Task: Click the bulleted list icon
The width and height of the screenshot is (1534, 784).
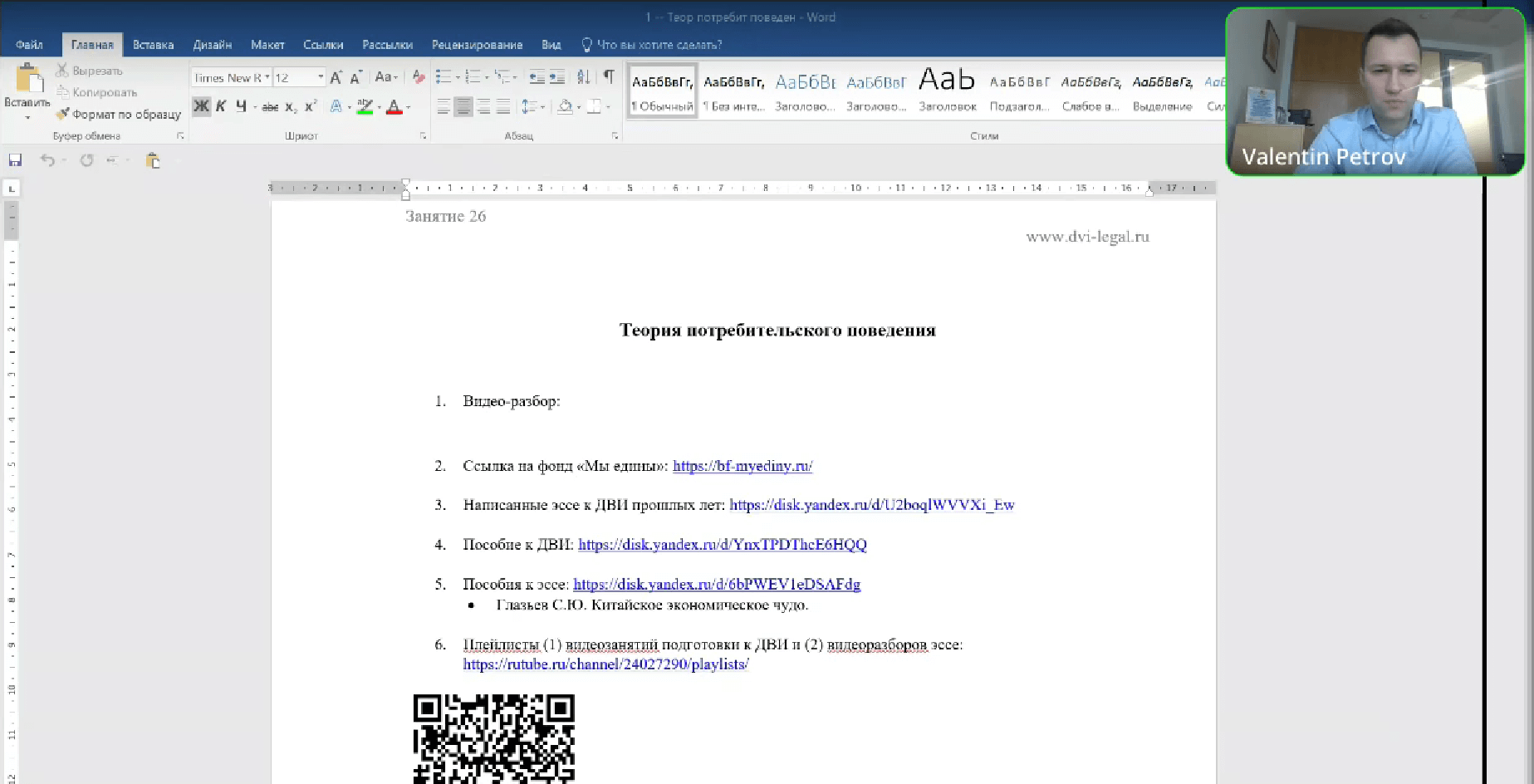Action: (x=444, y=77)
